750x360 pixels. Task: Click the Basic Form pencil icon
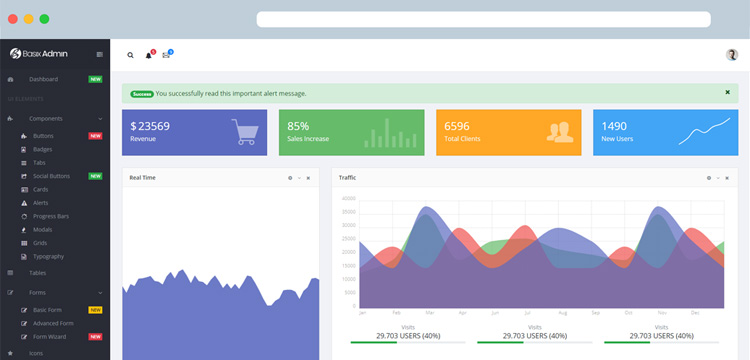pos(24,310)
